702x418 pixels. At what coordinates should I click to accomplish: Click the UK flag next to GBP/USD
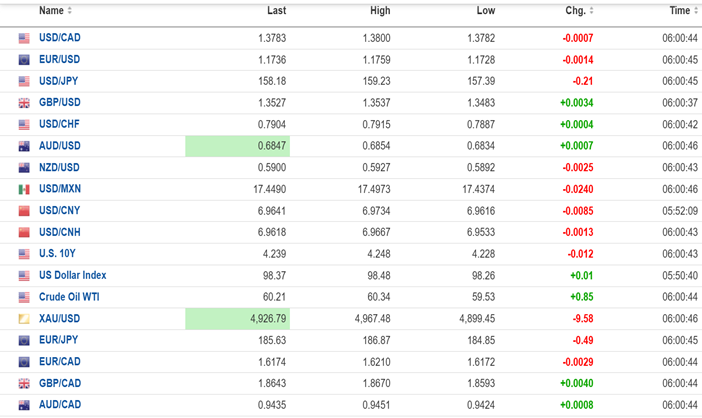pyautogui.click(x=24, y=103)
